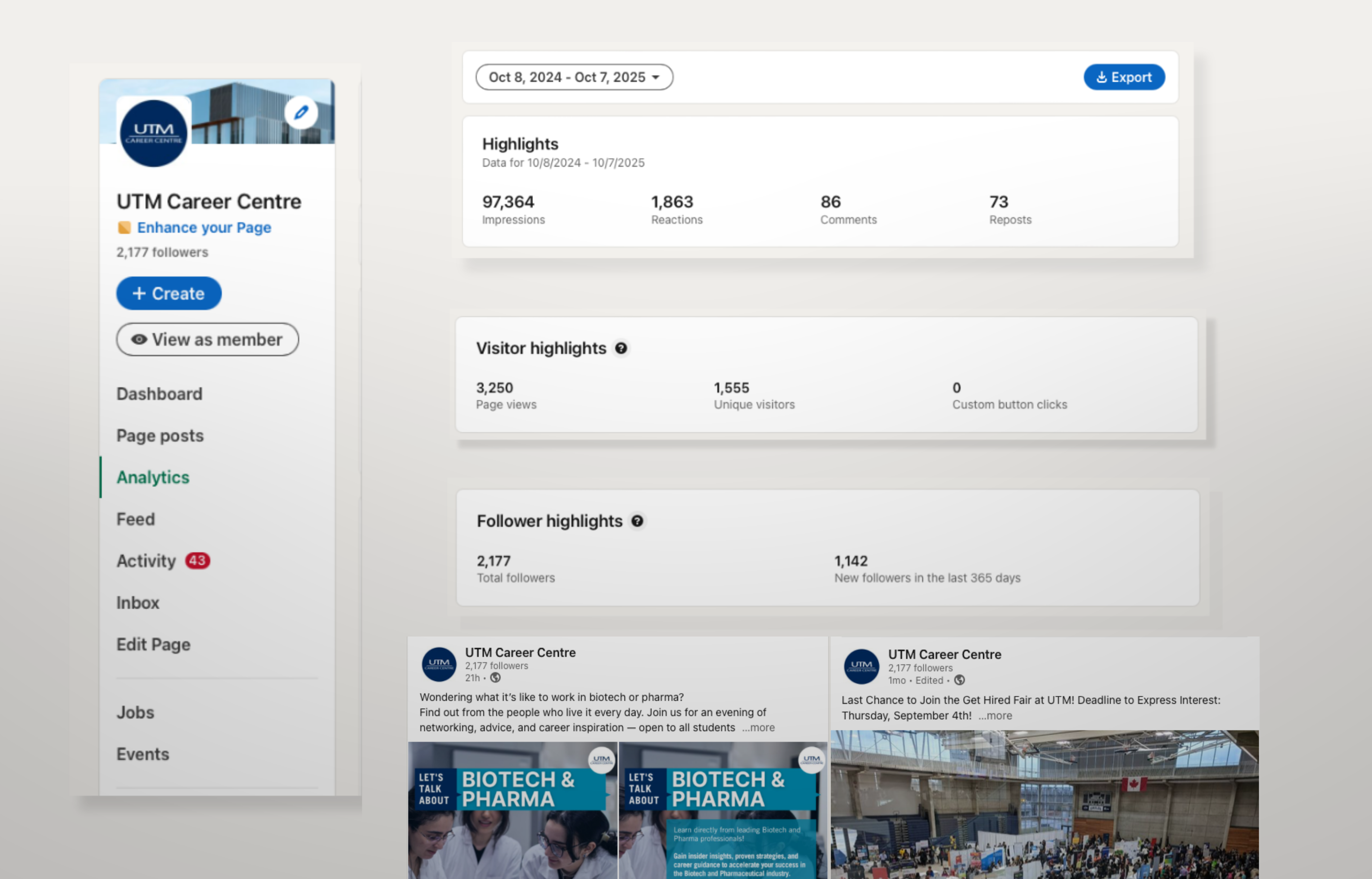Open first Biotech & Pharma image

tap(512, 810)
